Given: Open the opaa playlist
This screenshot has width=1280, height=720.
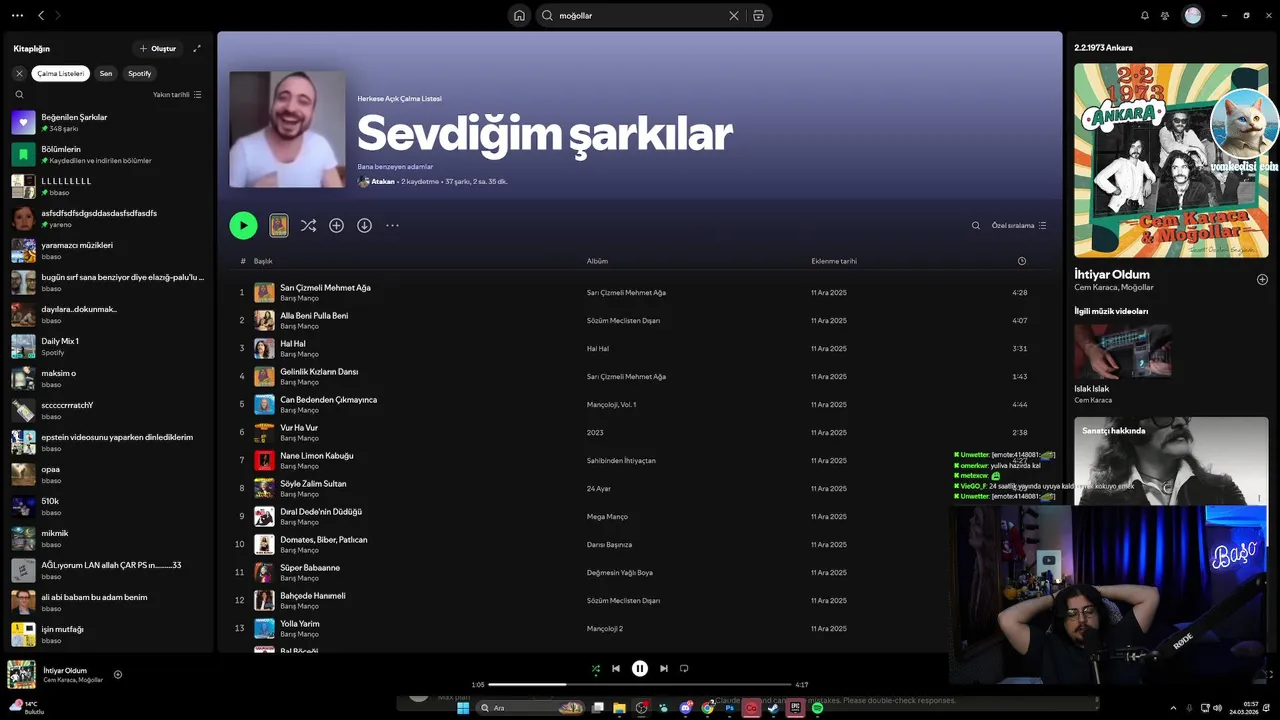Looking at the screenshot, I should click(108, 474).
